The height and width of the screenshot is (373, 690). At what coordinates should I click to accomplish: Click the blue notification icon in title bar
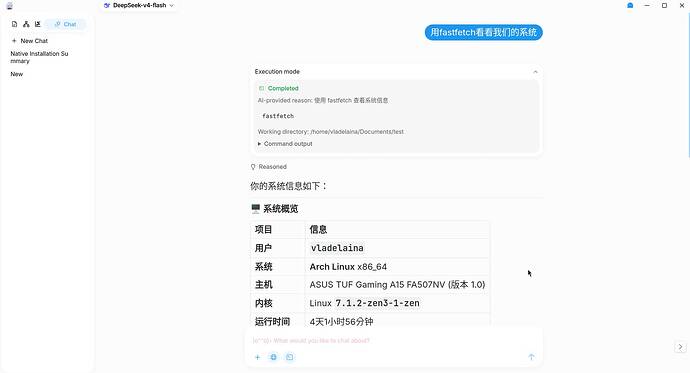click(x=630, y=5)
